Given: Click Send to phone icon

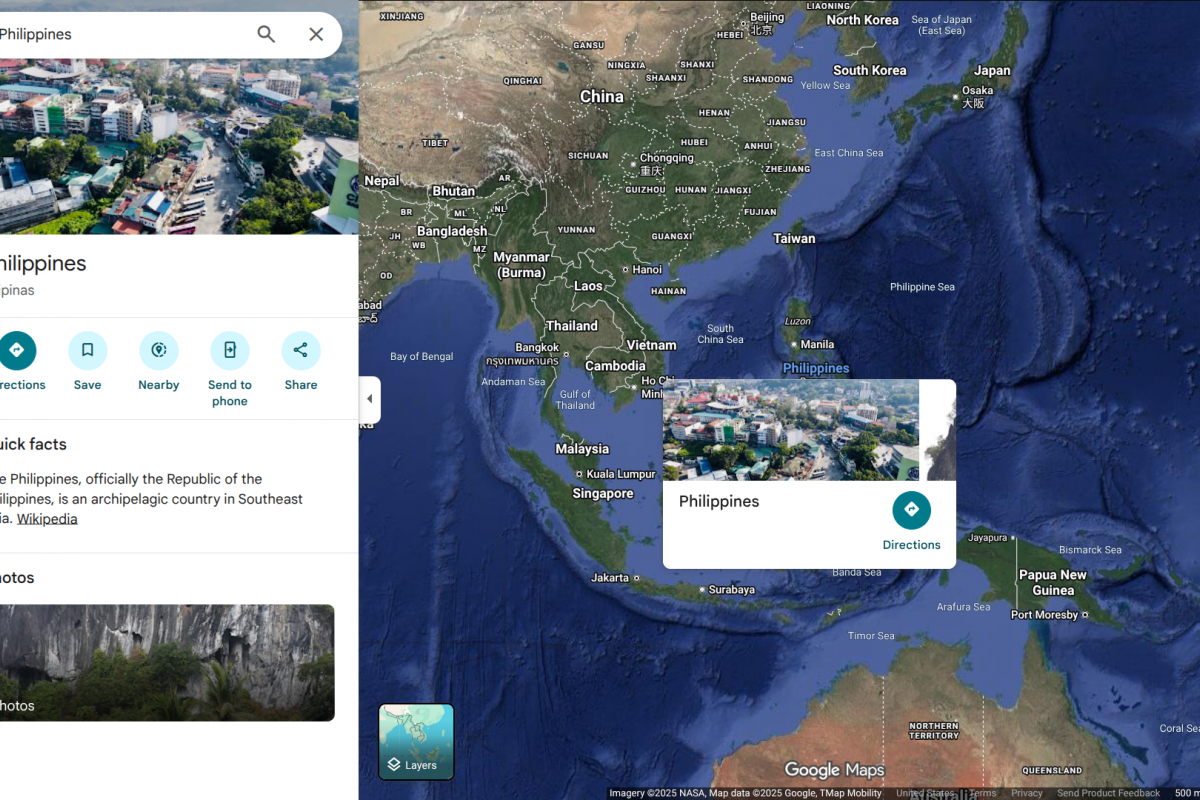Looking at the screenshot, I should tap(229, 351).
